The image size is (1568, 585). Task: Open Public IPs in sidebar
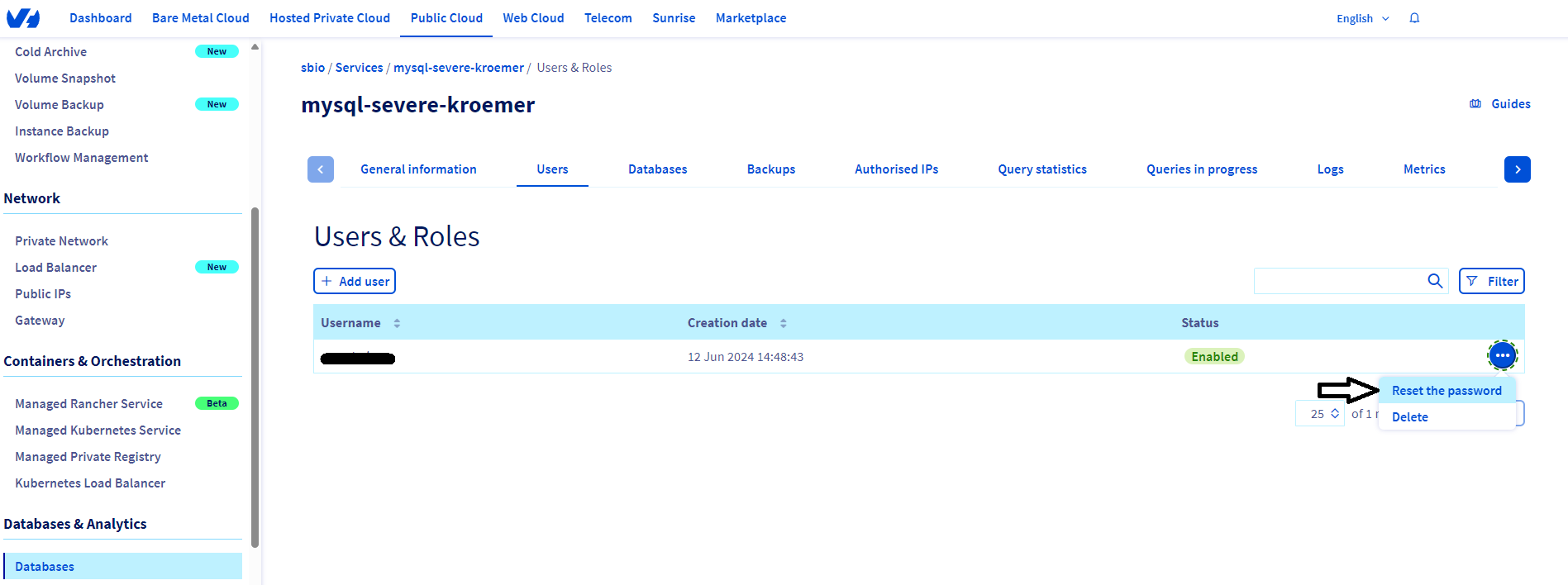[43, 294]
